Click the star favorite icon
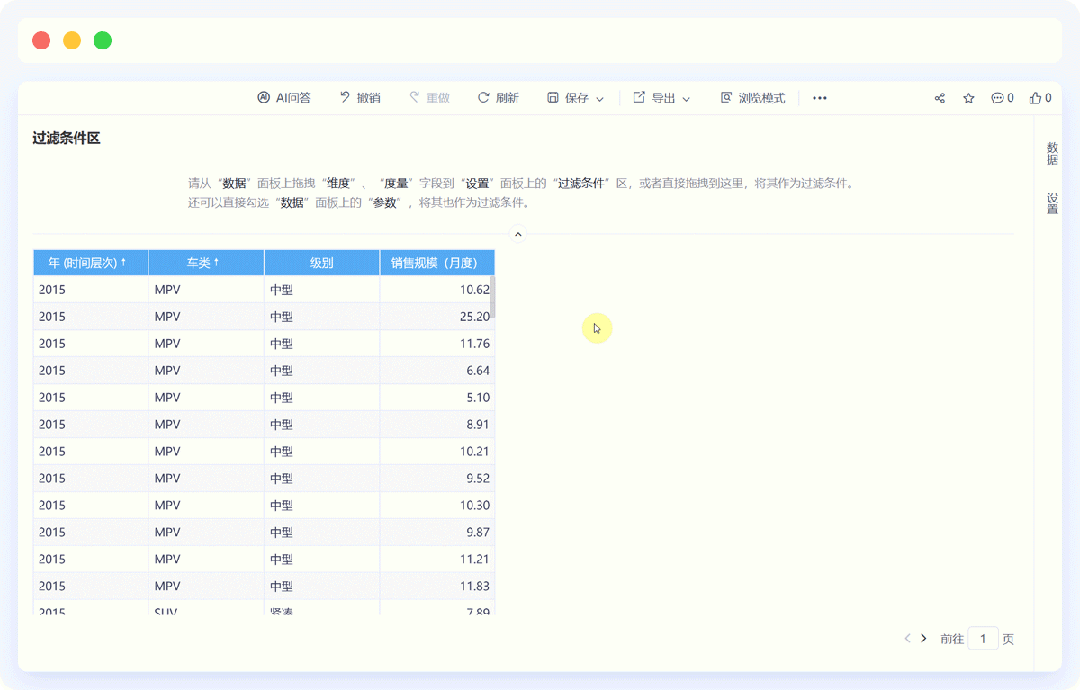 coord(968,98)
